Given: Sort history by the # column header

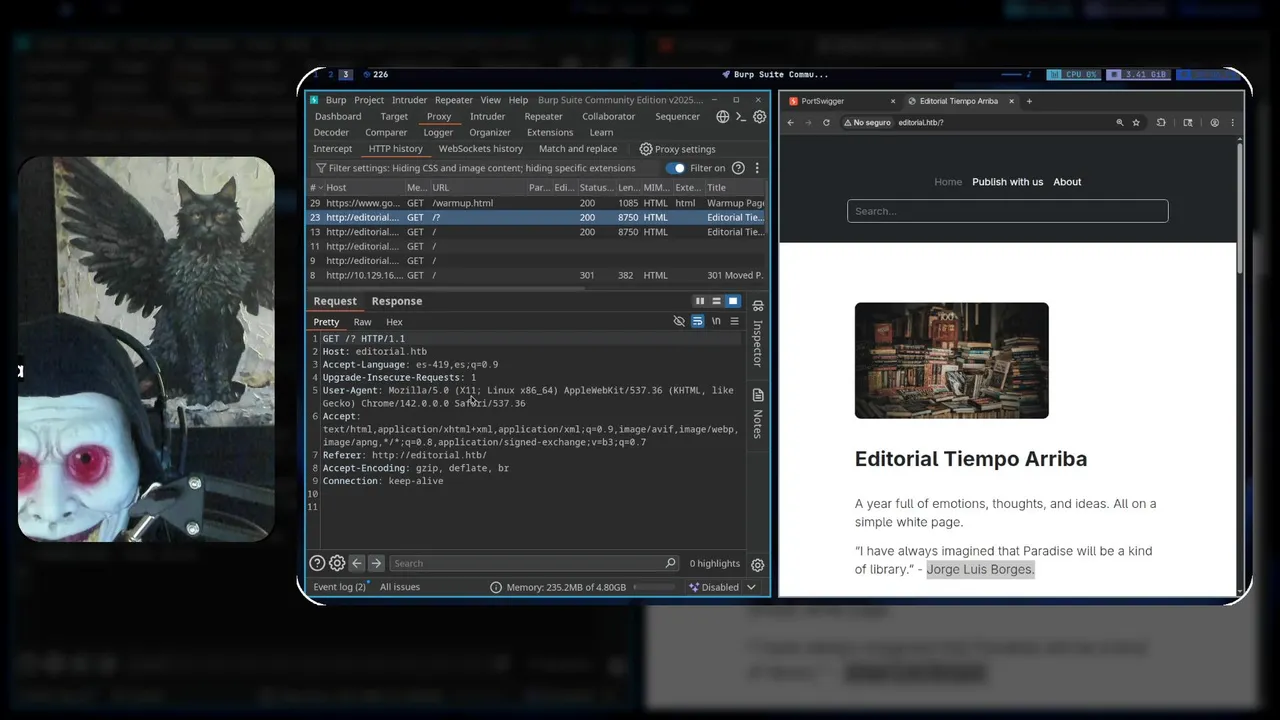Looking at the screenshot, I should (x=315, y=188).
